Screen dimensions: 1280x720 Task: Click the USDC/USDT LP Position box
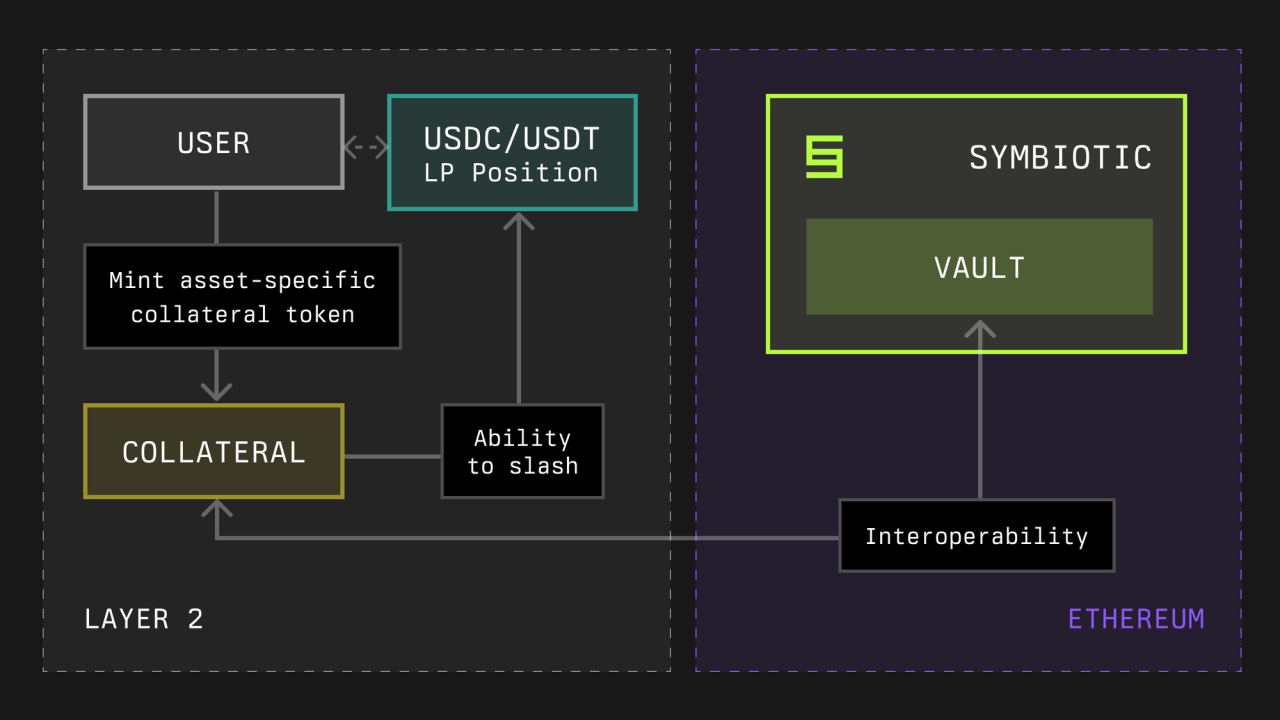[x=512, y=153]
